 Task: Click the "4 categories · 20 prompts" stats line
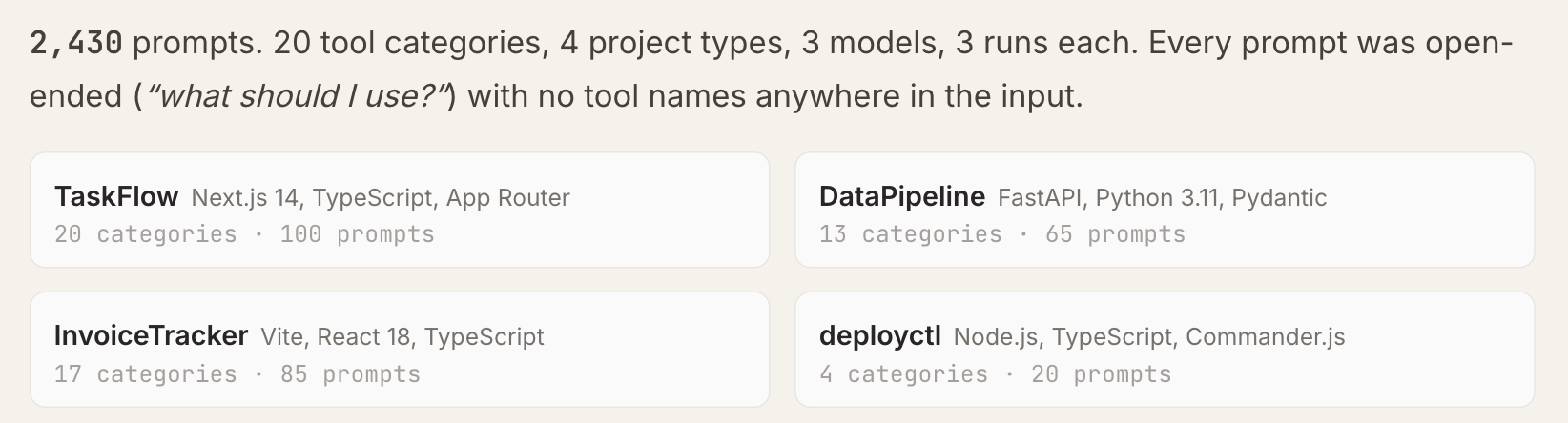(x=995, y=374)
